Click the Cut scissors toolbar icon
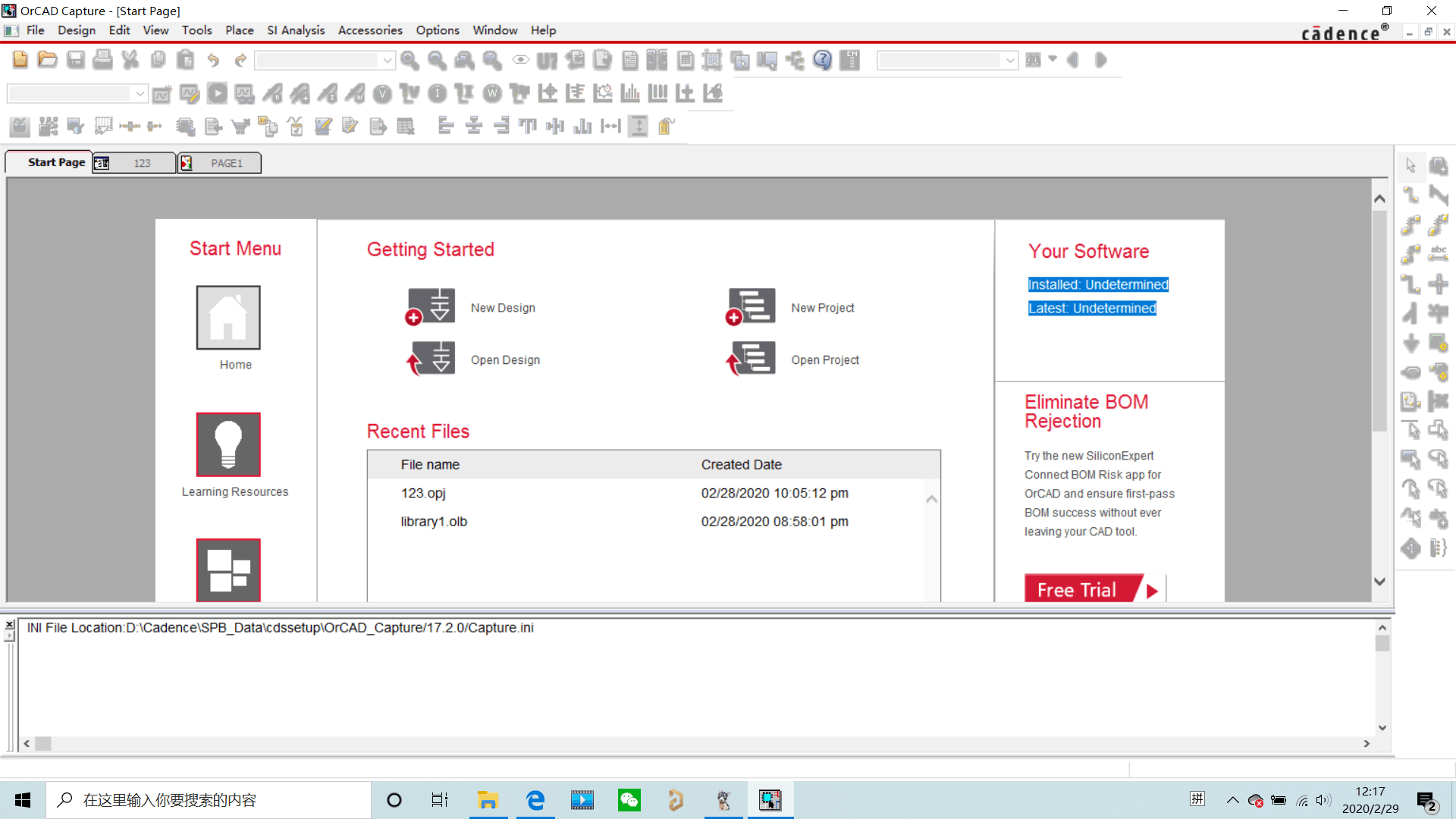The image size is (1456, 819). pos(130,60)
